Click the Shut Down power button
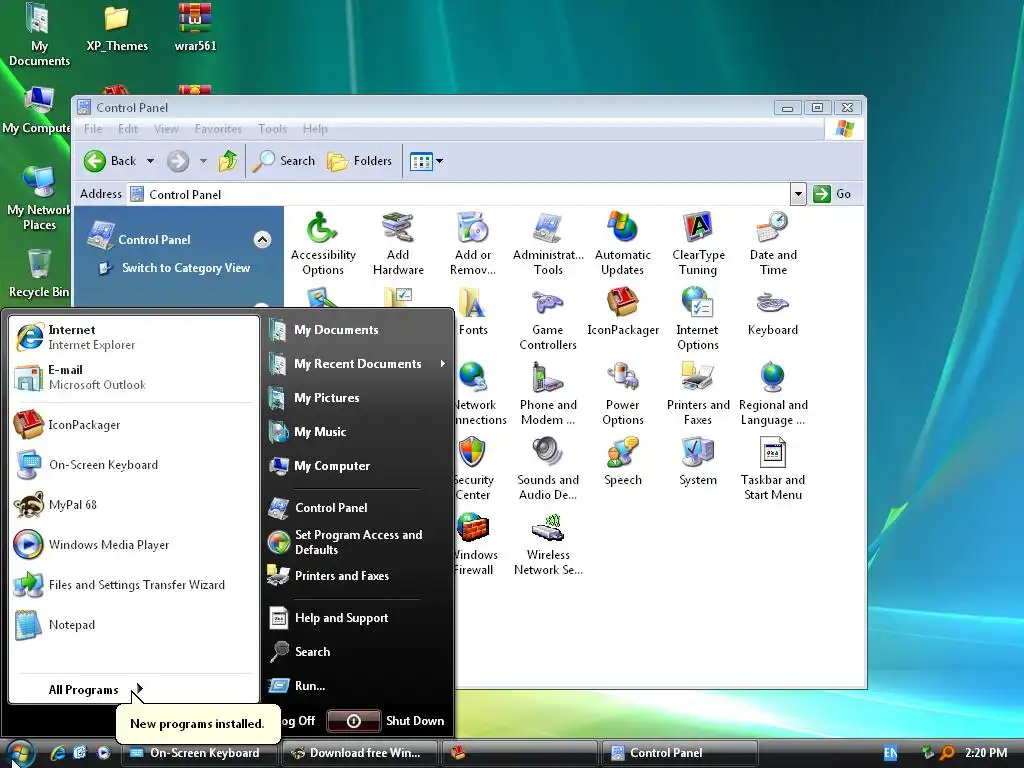The image size is (1024, 768). [x=353, y=721]
